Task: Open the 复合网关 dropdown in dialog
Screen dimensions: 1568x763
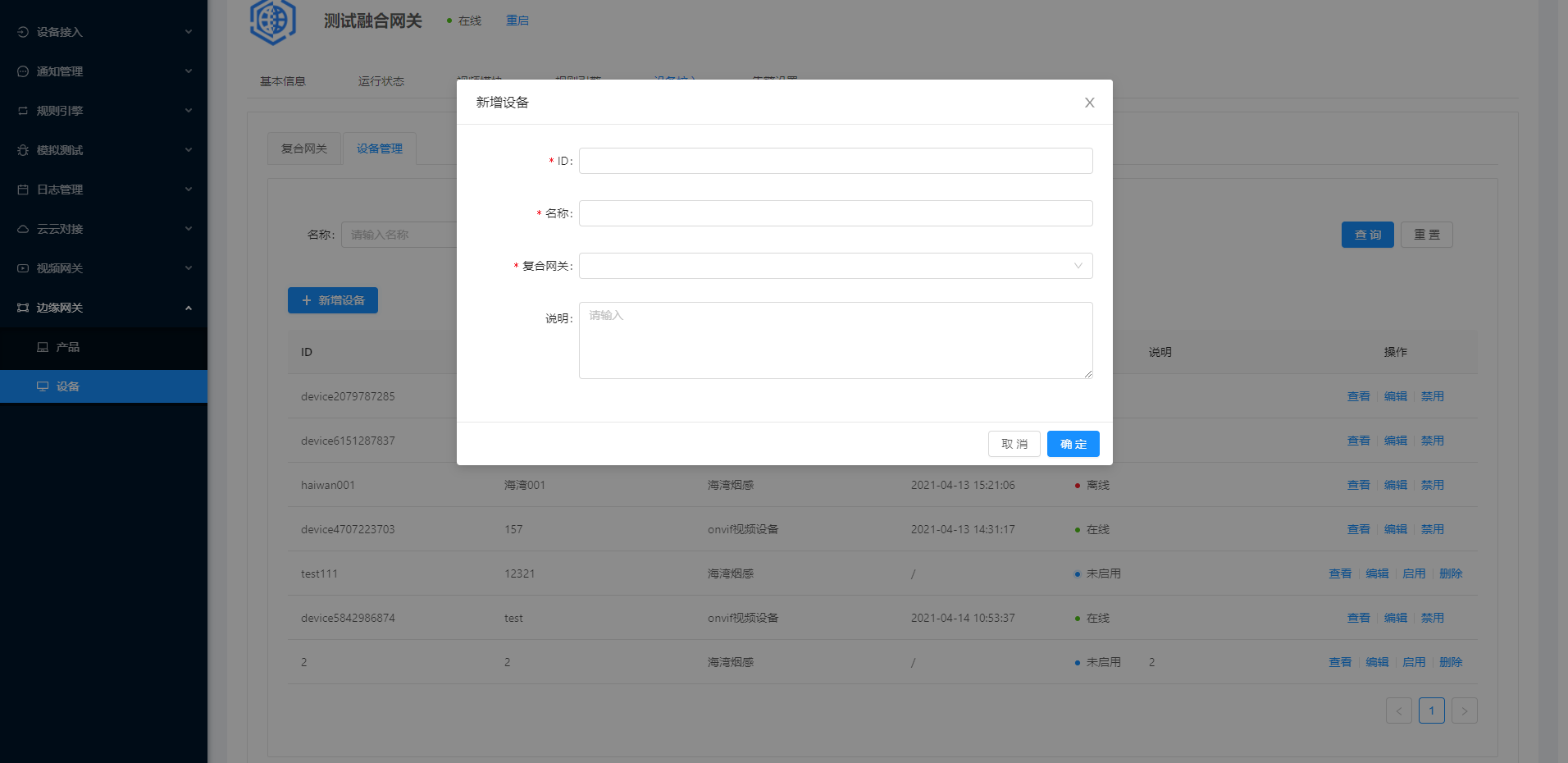Action: 835,266
